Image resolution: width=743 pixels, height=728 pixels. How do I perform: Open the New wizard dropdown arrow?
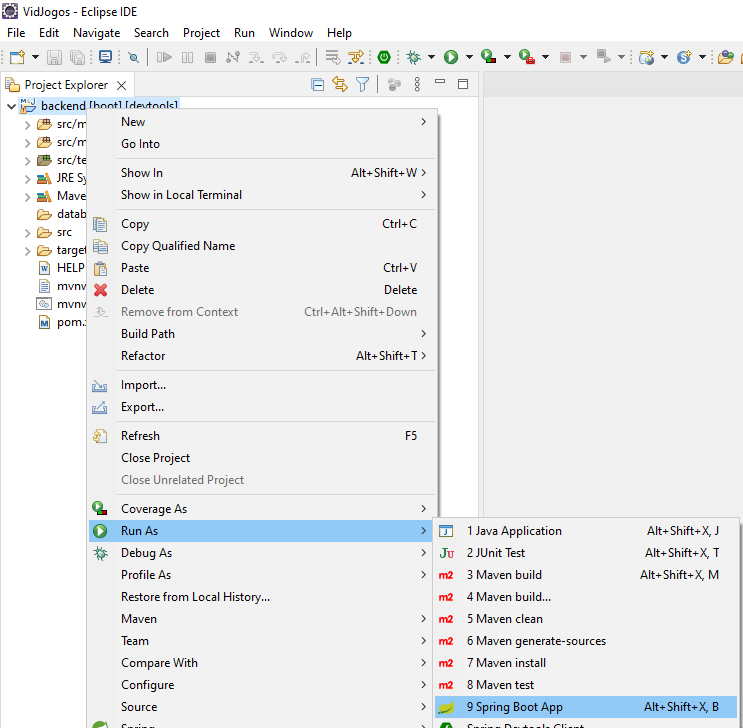click(35, 57)
